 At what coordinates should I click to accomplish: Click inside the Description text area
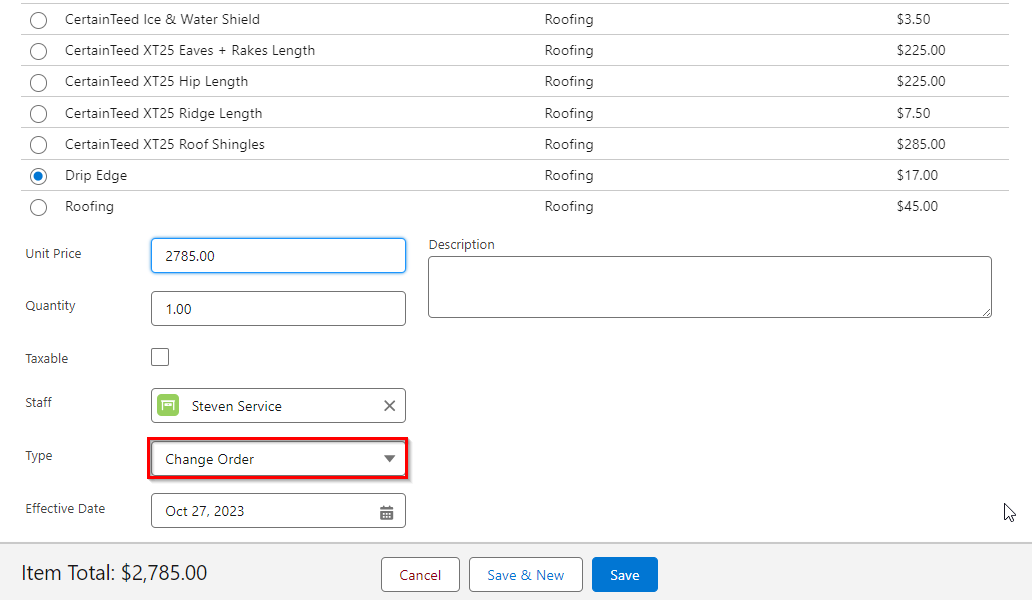click(710, 287)
